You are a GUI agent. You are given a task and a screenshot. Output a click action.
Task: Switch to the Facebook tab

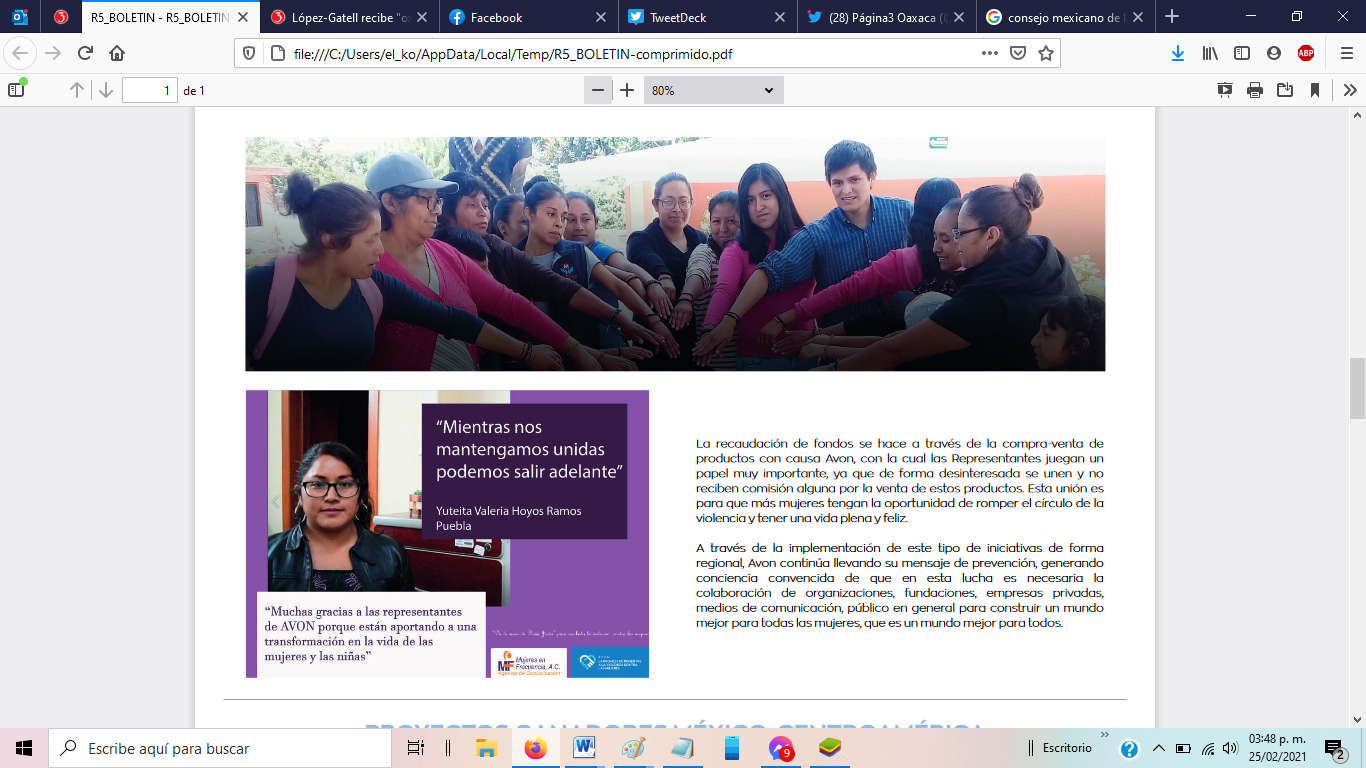(x=527, y=17)
